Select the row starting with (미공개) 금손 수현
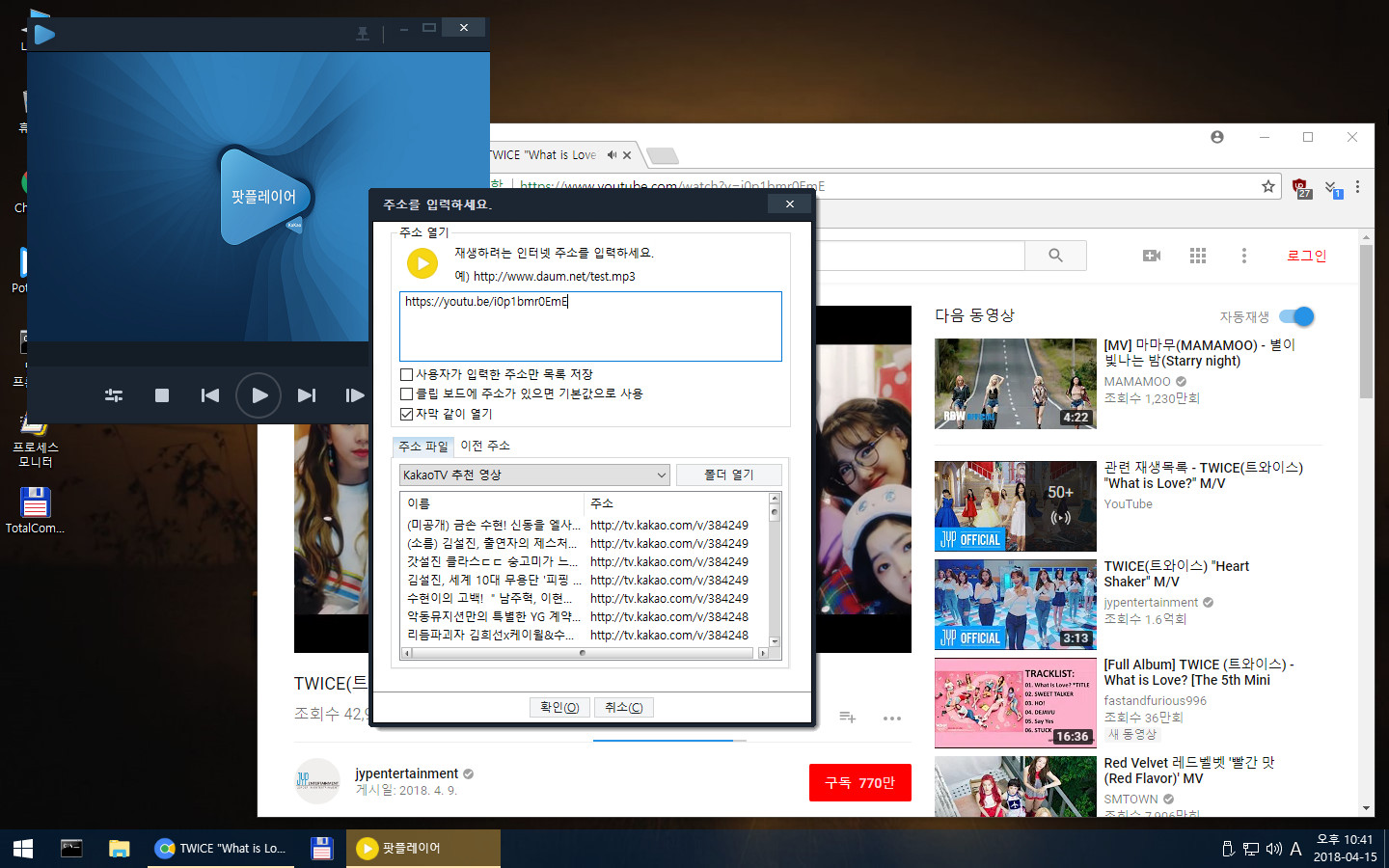 (585, 526)
